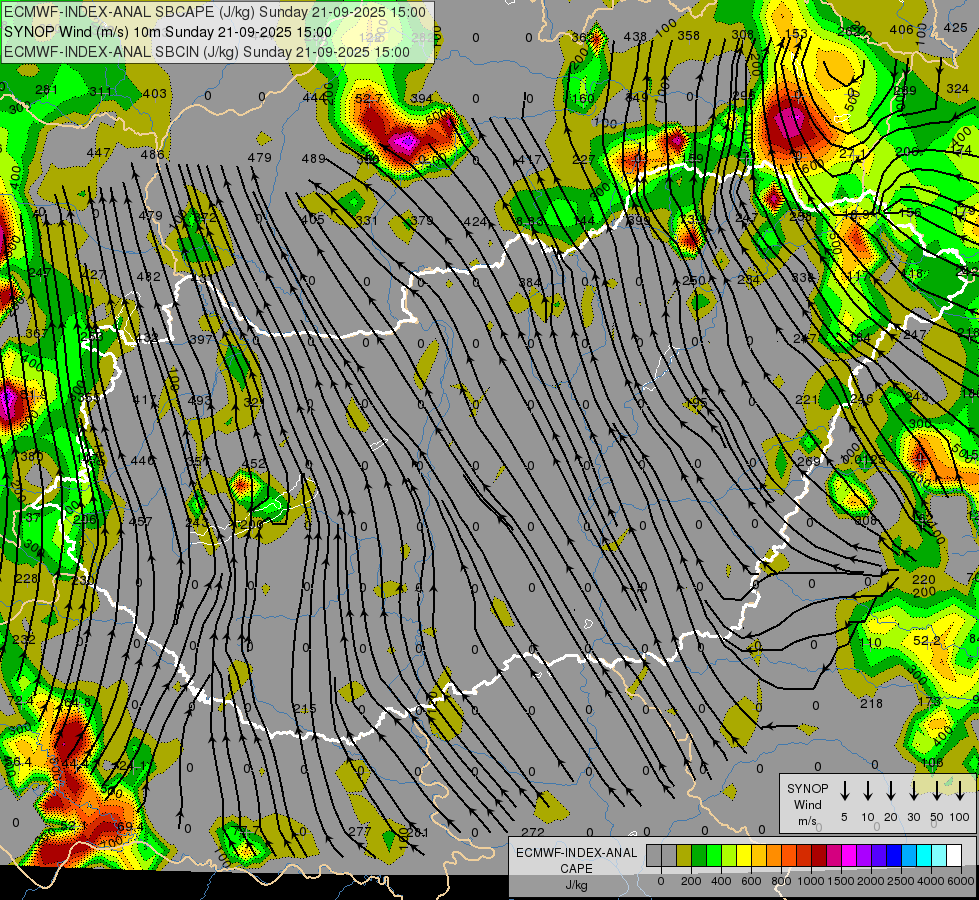Image resolution: width=979 pixels, height=900 pixels.
Task: Click the map value 384
Action: (x=530, y=282)
